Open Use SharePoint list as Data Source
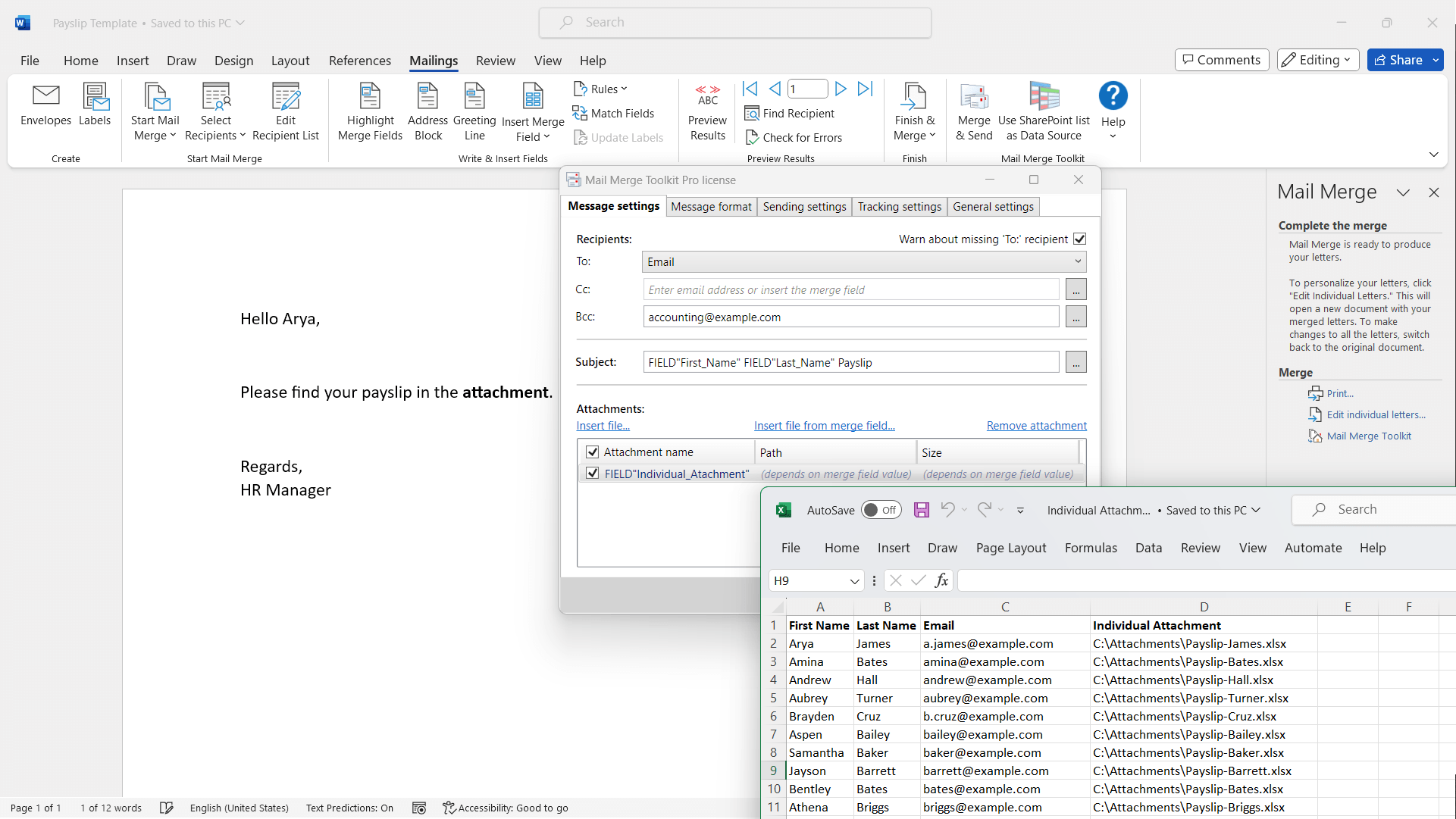This screenshot has width=1456, height=819. (1044, 110)
